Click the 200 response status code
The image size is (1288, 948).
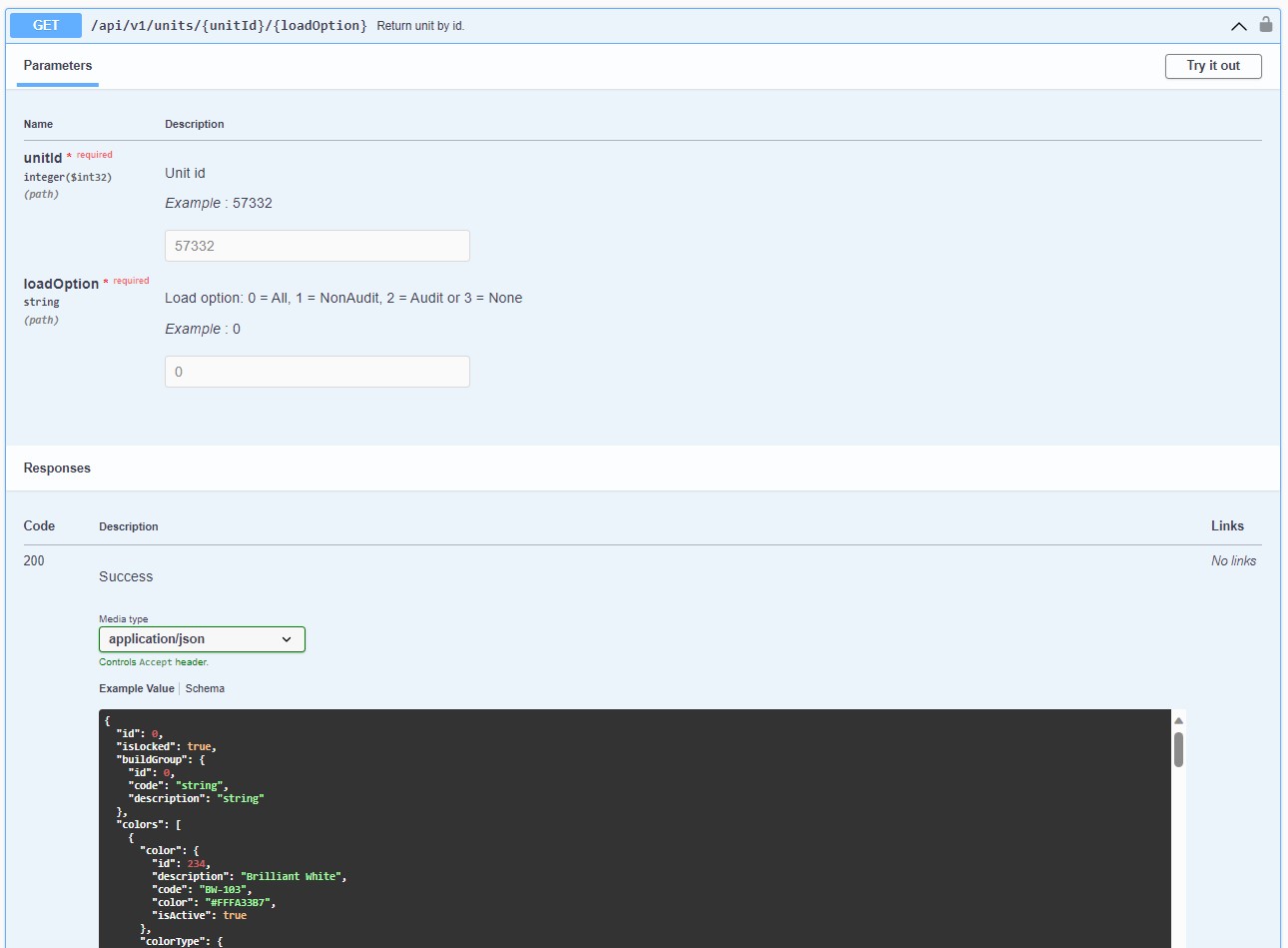[34, 560]
